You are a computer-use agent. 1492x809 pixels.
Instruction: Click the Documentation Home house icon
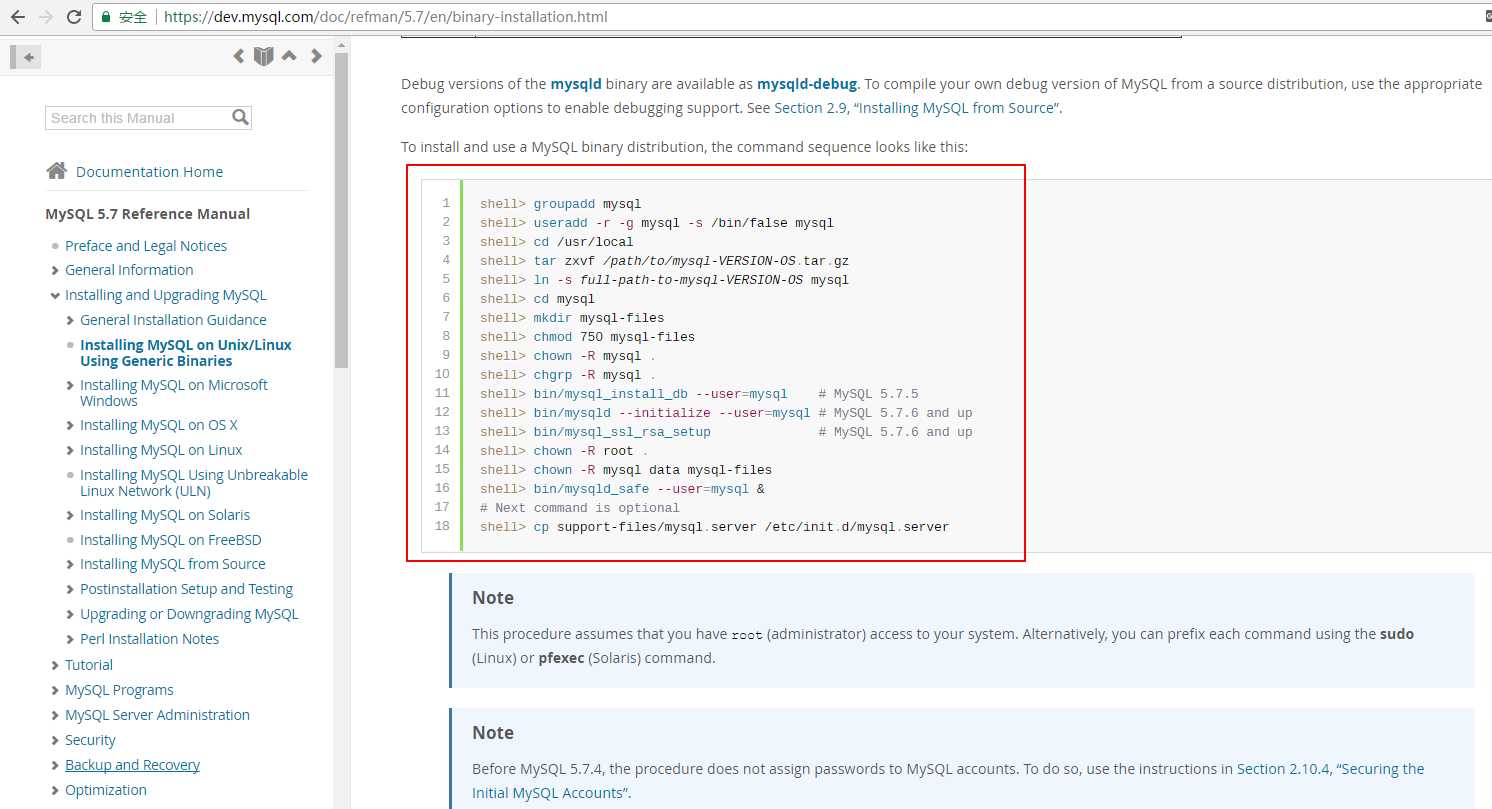point(57,171)
